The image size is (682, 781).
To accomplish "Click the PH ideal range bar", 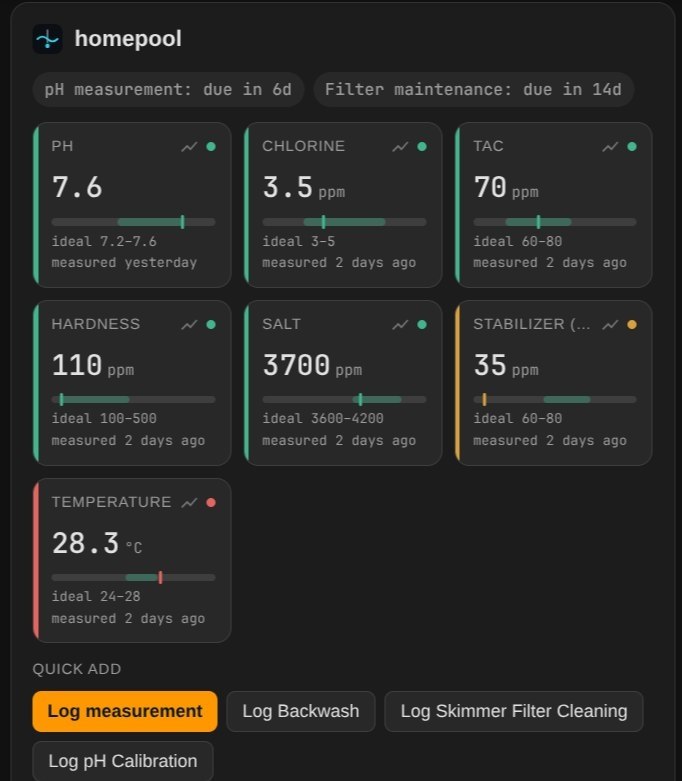I will [x=133, y=222].
